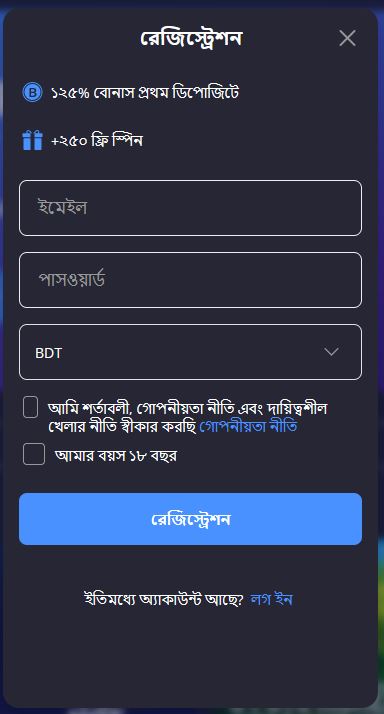
Task: Go to the লগ ইন link
Action: (271, 599)
